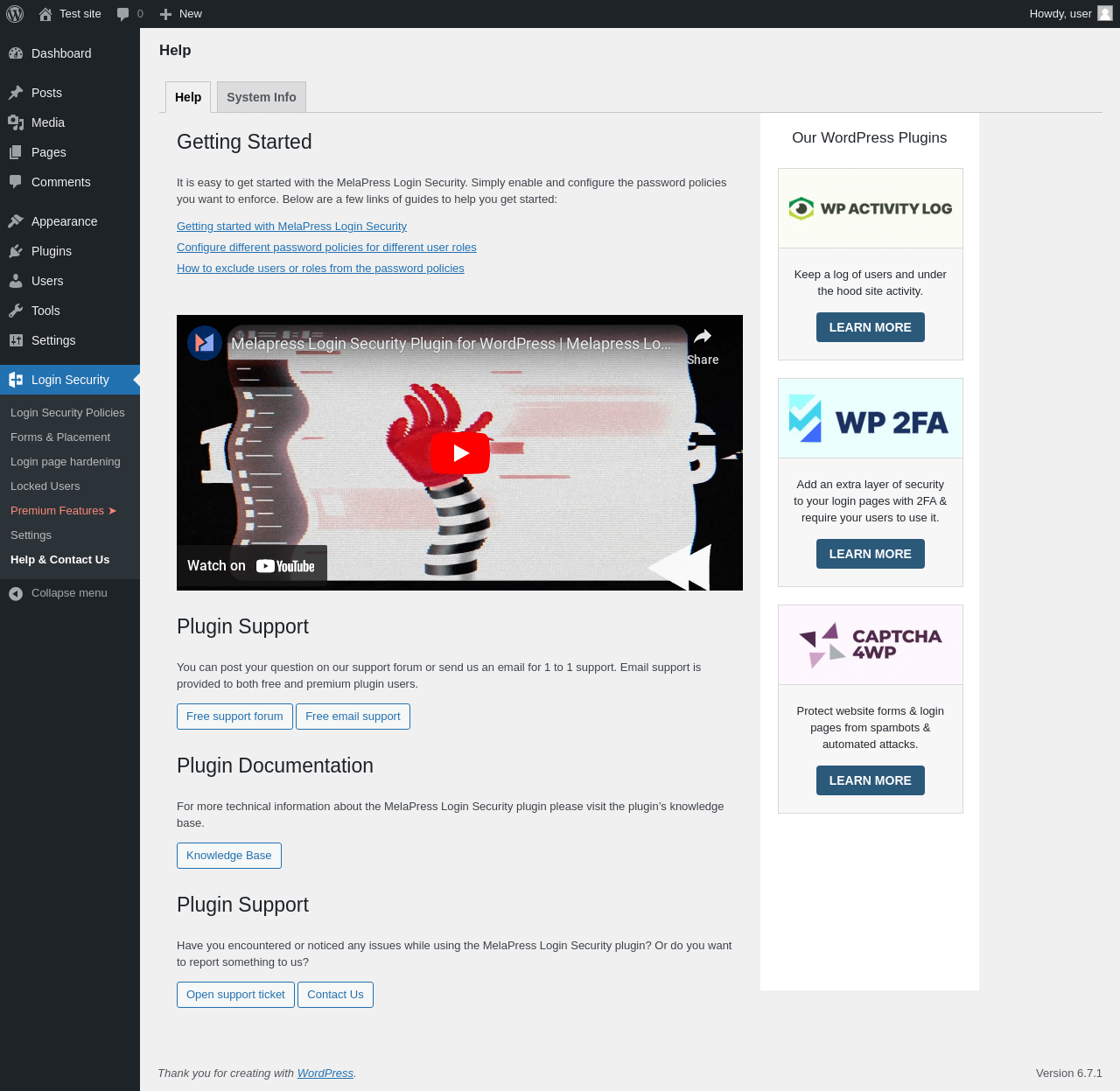This screenshot has height=1091, width=1120.
Task: Click the Posts pushpin icon
Action: [x=16, y=93]
